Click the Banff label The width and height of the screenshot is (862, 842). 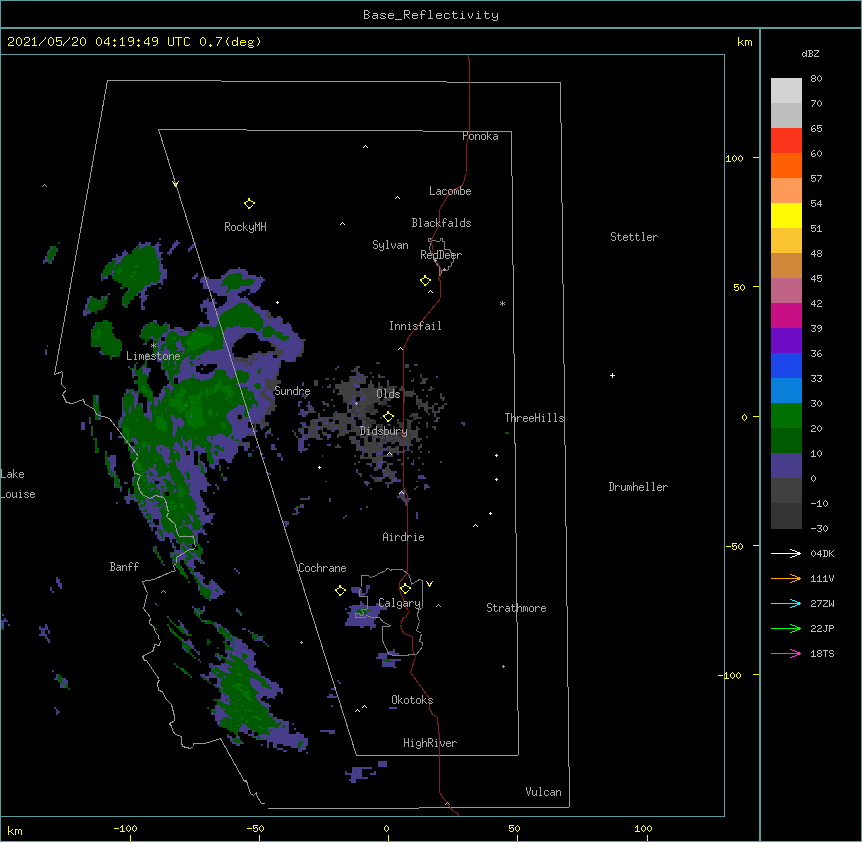coord(124,567)
